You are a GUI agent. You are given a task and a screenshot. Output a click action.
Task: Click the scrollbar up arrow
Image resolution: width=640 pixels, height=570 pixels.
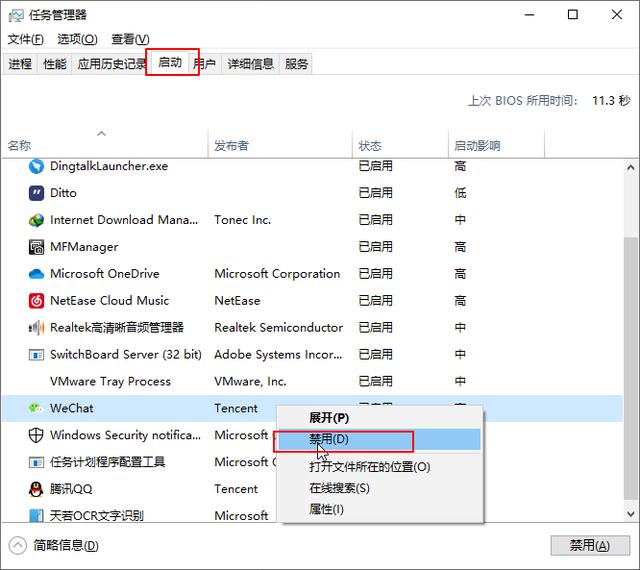coord(631,167)
